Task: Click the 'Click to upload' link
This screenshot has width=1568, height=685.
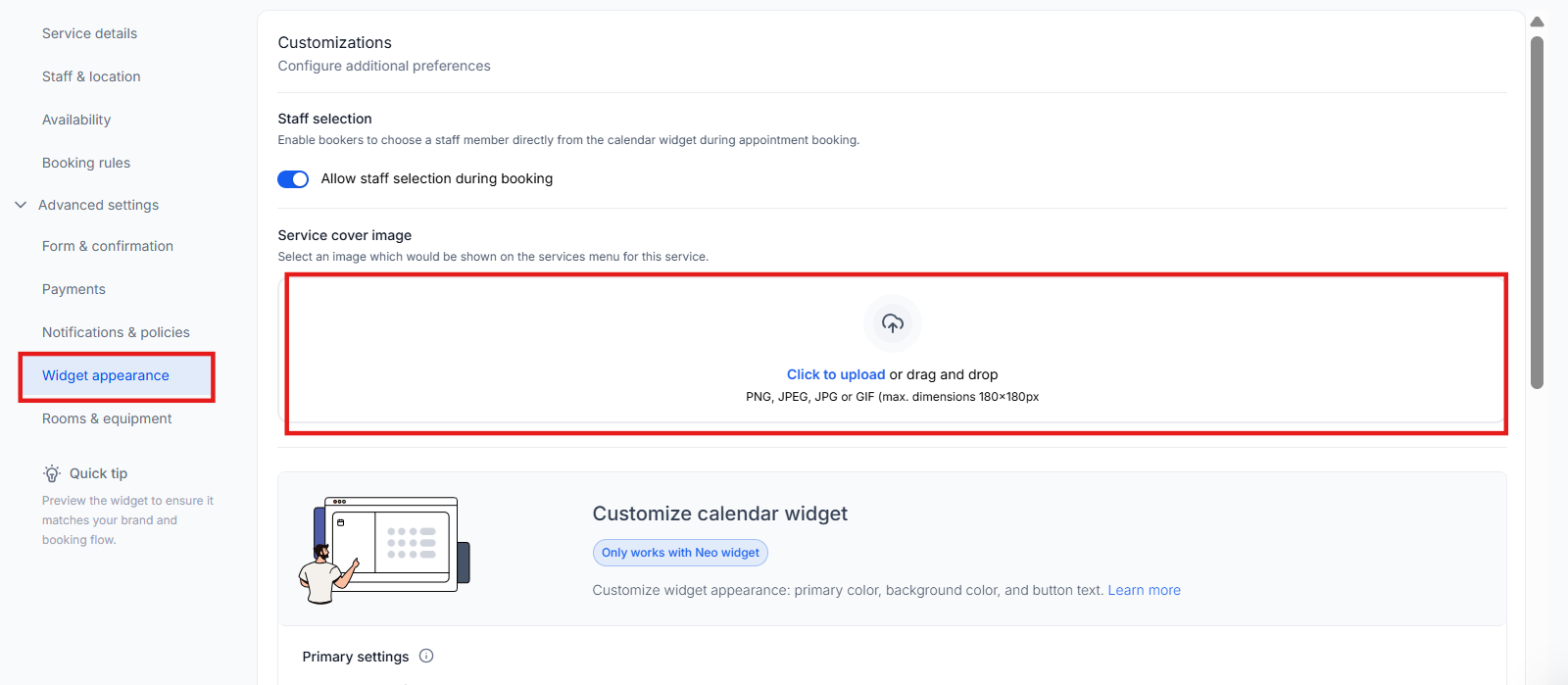Action: pyautogui.click(x=836, y=374)
